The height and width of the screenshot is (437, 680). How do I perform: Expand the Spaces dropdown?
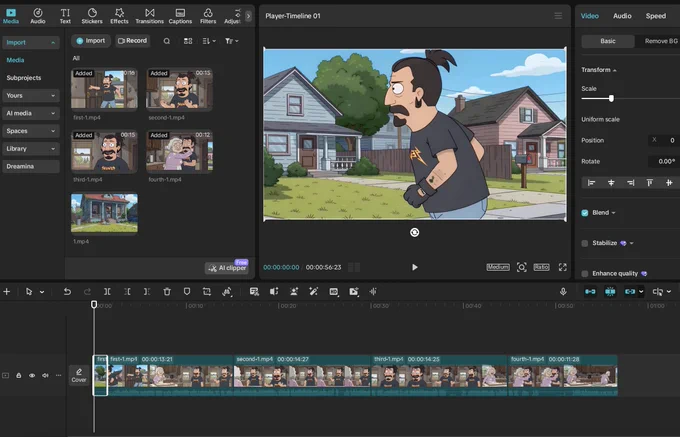click(30, 131)
